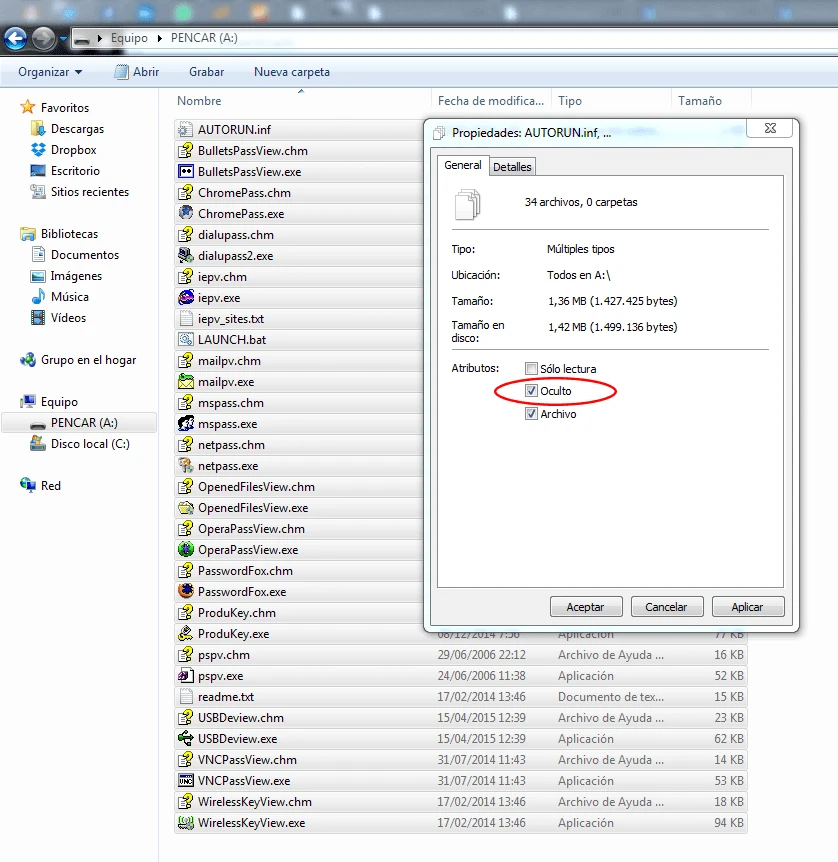Open Sitios recientes icon
The height and width of the screenshot is (862, 838).
click(38, 191)
